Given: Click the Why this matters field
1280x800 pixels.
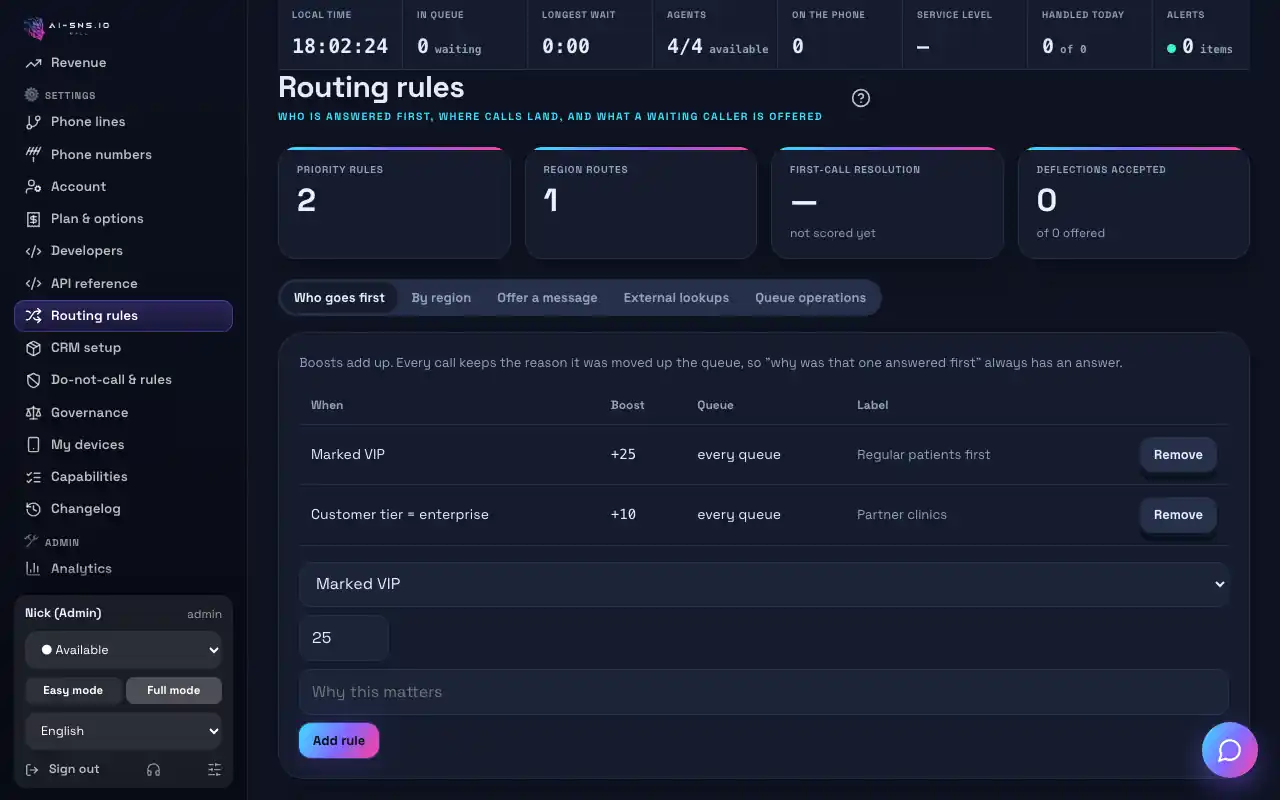Looking at the screenshot, I should click(764, 692).
